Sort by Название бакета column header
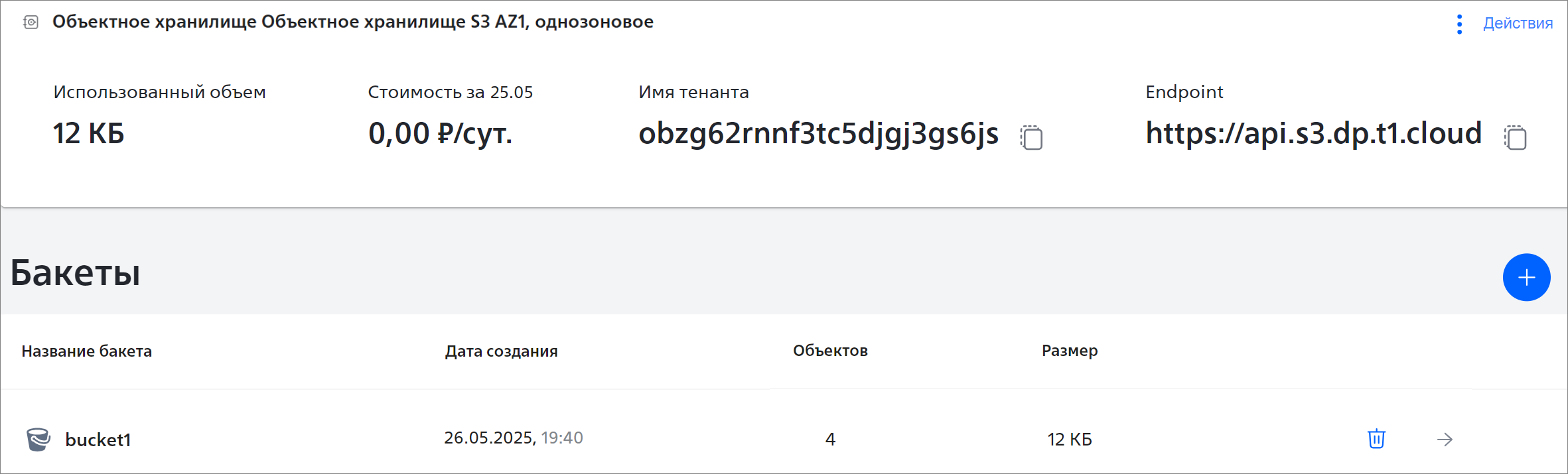1568x474 pixels. pos(87,351)
